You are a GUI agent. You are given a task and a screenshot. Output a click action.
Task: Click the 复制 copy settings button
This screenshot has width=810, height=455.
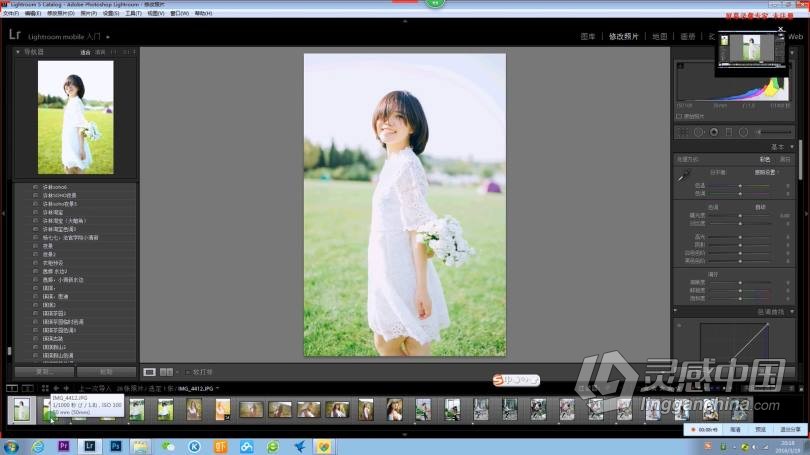(44, 372)
